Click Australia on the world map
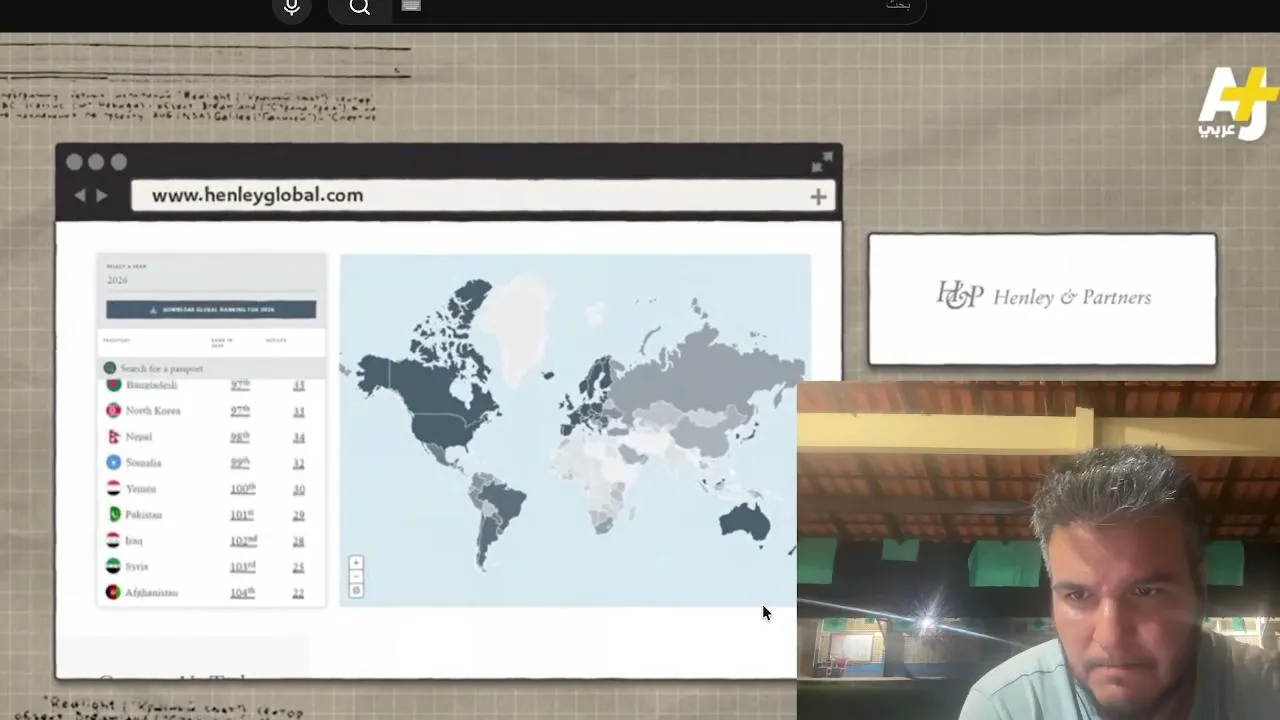Screen dimensions: 1280x720 pos(744,521)
